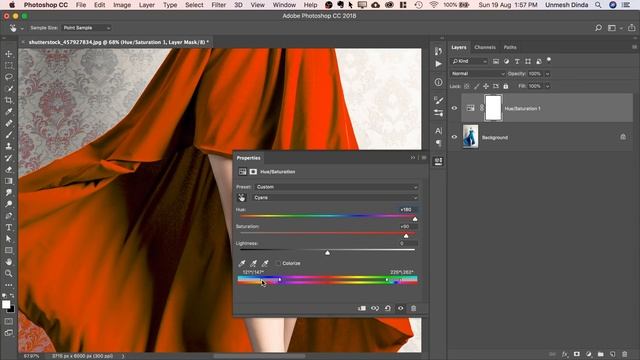This screenshot has width=640, height=360.
Task: Toggle type layer filter
Action: tap(517, 61)
